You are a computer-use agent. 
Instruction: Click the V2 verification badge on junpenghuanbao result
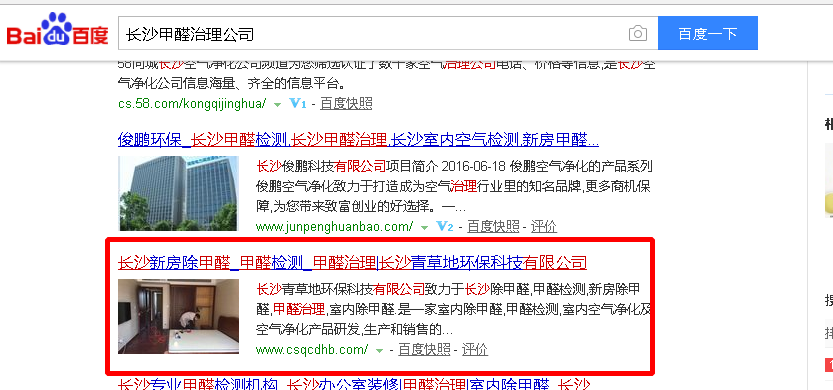445,227
